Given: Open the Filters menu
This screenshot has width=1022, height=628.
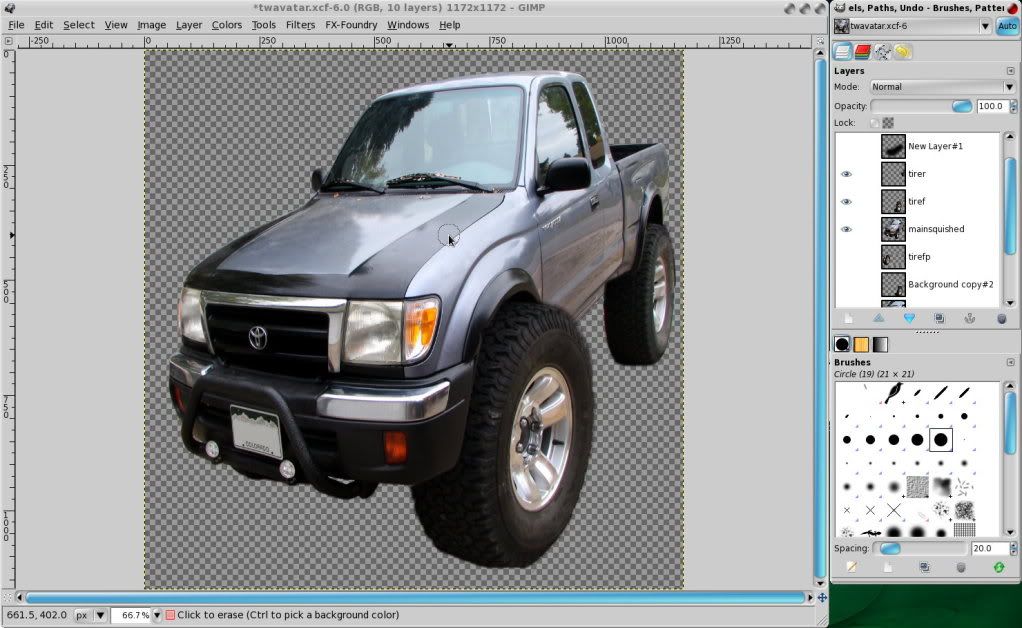Looking at the screenshot, I should (x=300, y=25).
